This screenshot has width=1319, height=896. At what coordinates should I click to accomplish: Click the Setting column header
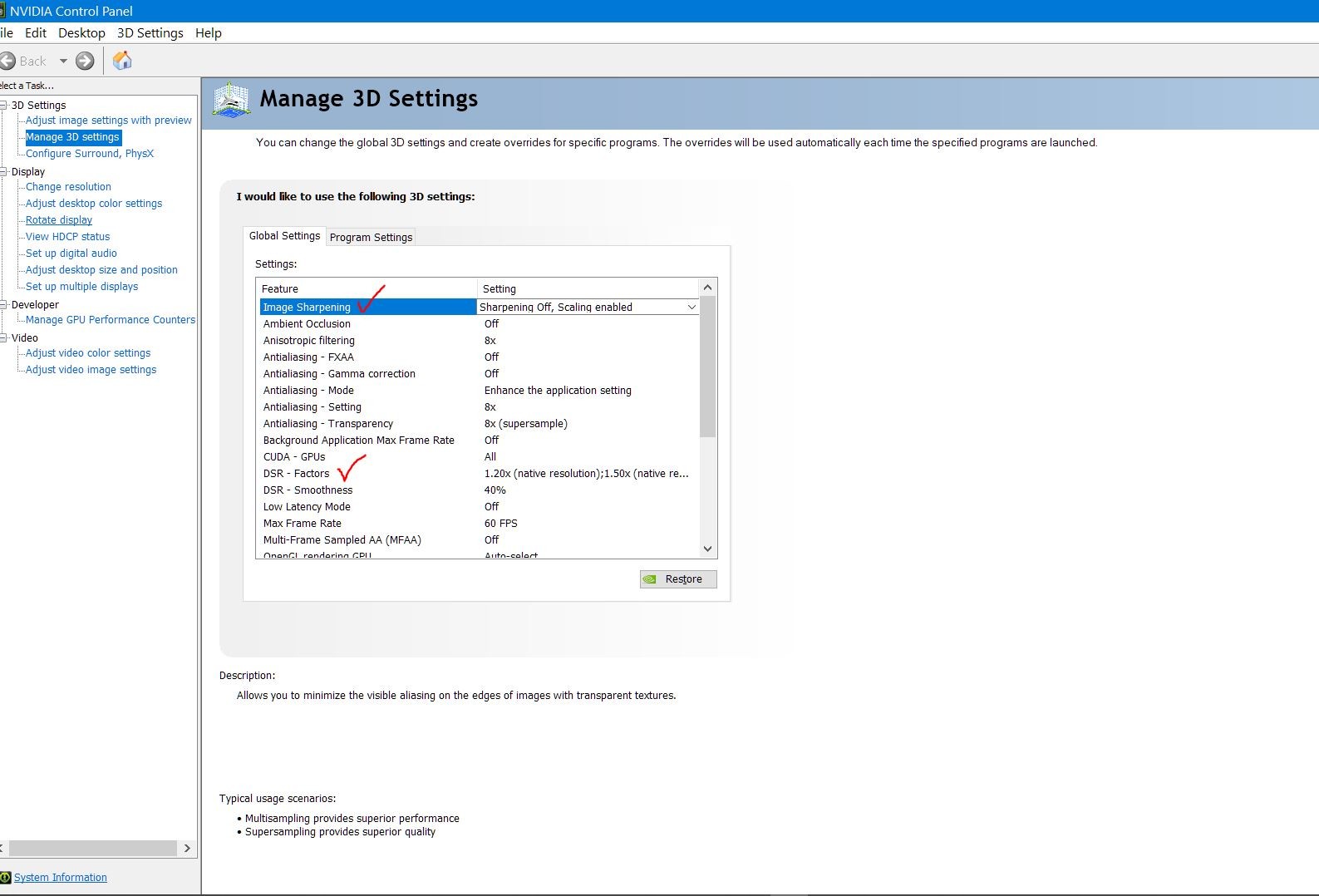588,288
